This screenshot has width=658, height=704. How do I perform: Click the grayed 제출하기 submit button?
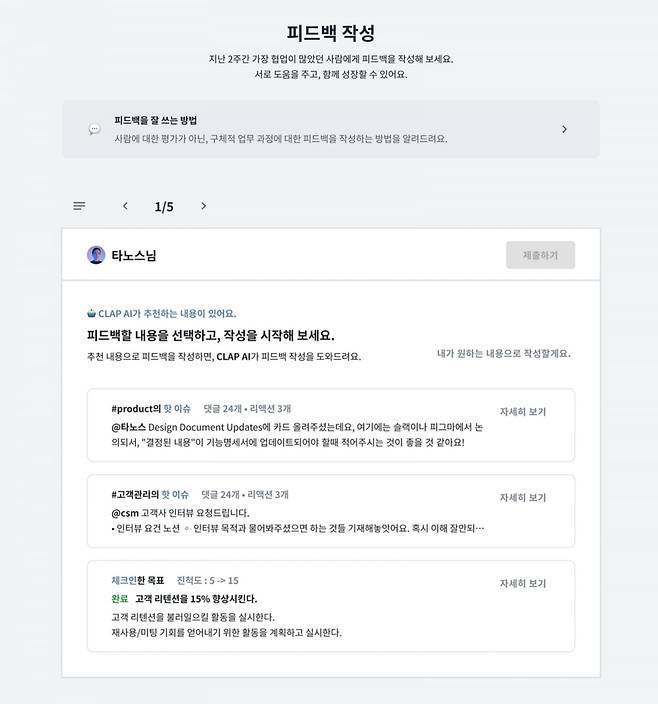click(540, 255)
